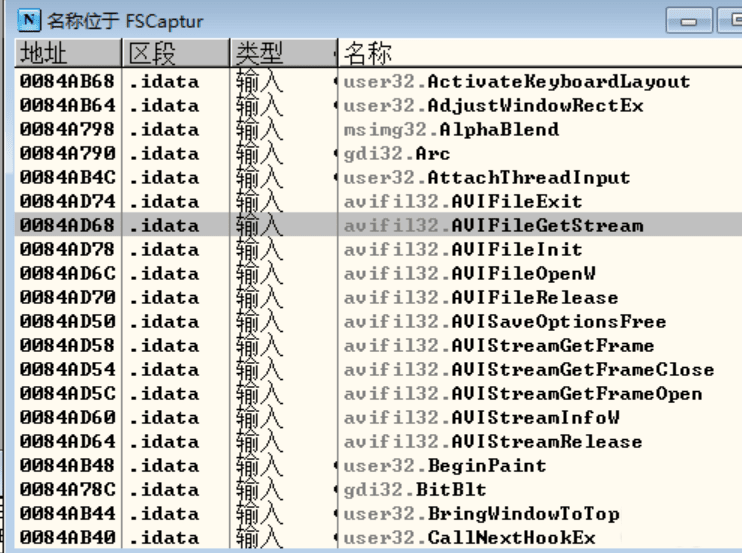Image resolution: width=742 pixels, height=553 pixels.
Task: Select user32.BringWindowToTop entry
Action: point(481,514)
